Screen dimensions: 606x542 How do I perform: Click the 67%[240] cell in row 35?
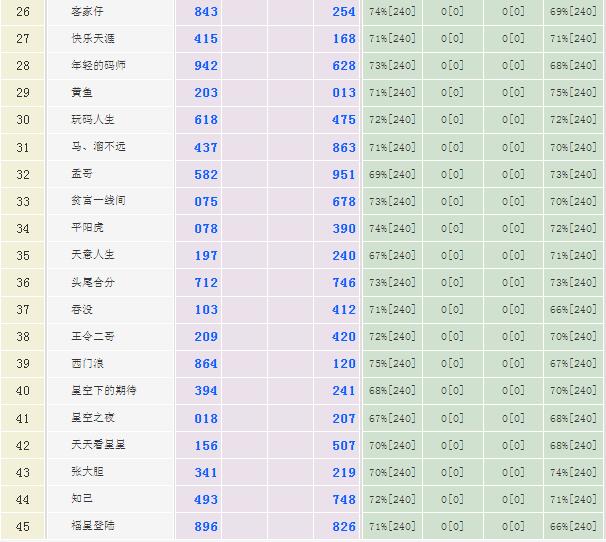tap(392, 255)
